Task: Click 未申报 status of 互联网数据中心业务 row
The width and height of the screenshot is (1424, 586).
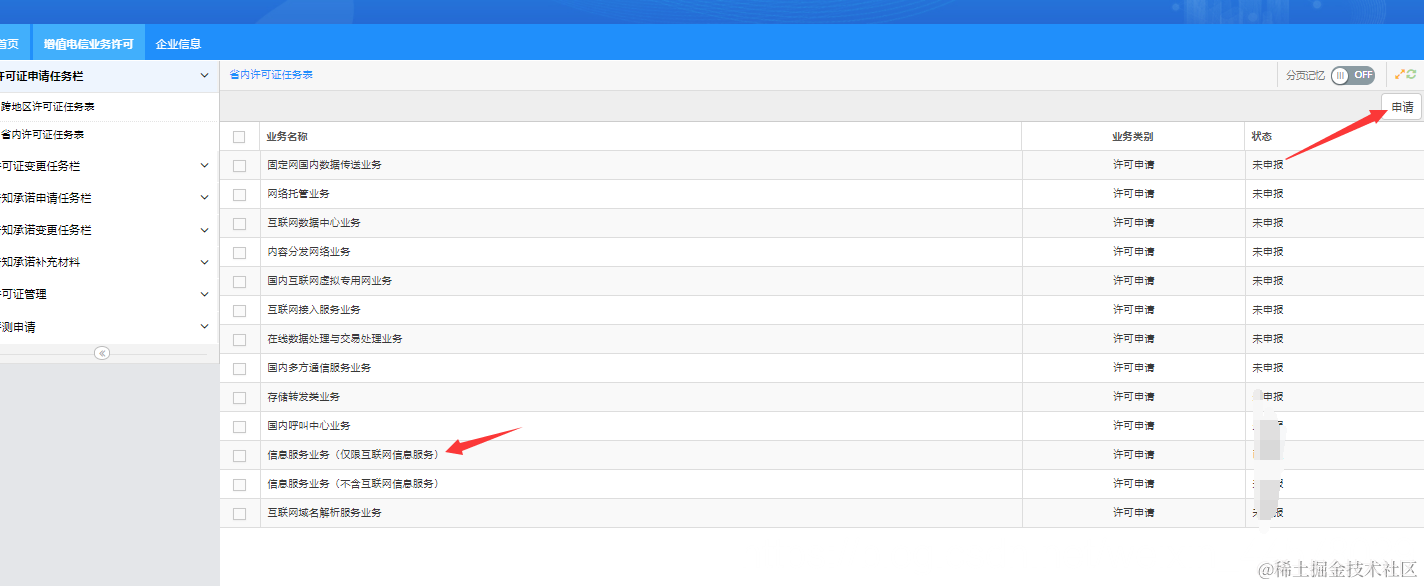Action: coord(1268,223)
